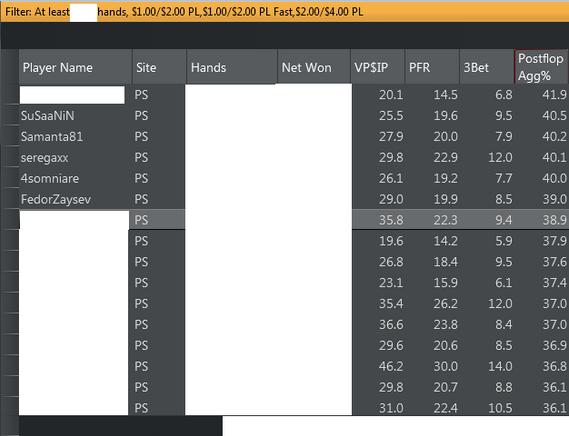Sort table by 3Bet header
This screenshot has width=569, height=436.
[487, 67]
